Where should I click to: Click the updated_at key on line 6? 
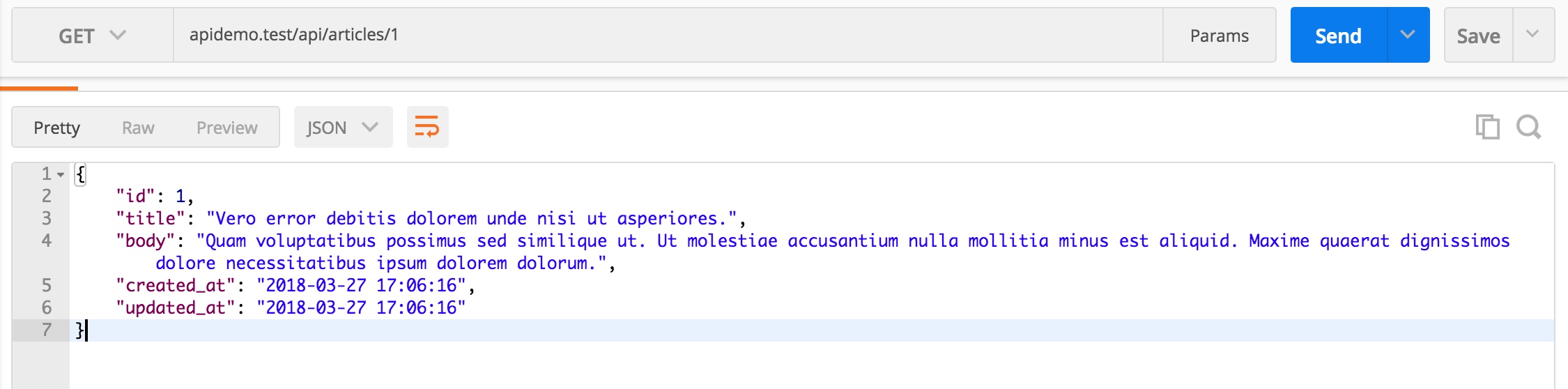click(176, 307)
